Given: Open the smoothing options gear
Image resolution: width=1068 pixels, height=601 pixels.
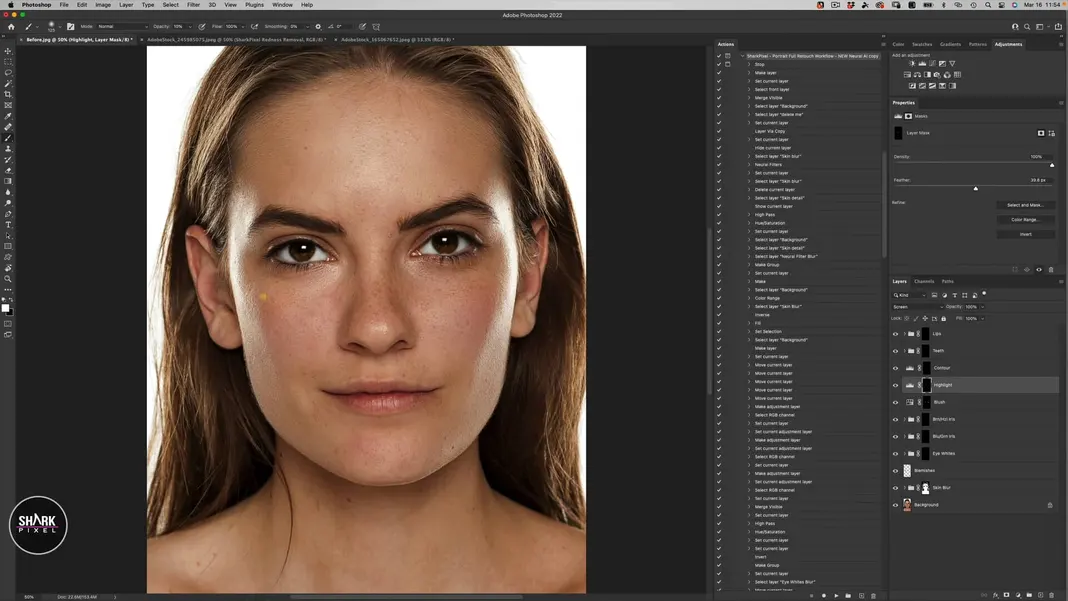Looking at the screenshot, I should pos(317,27).
